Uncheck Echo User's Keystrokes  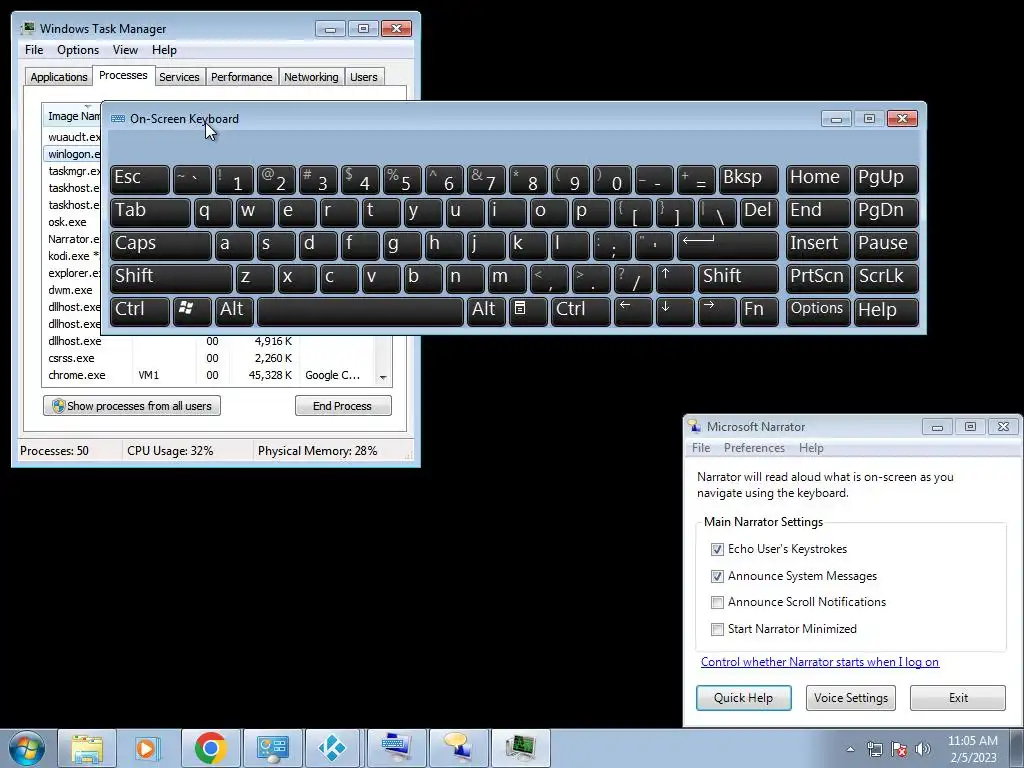point(717,549)
